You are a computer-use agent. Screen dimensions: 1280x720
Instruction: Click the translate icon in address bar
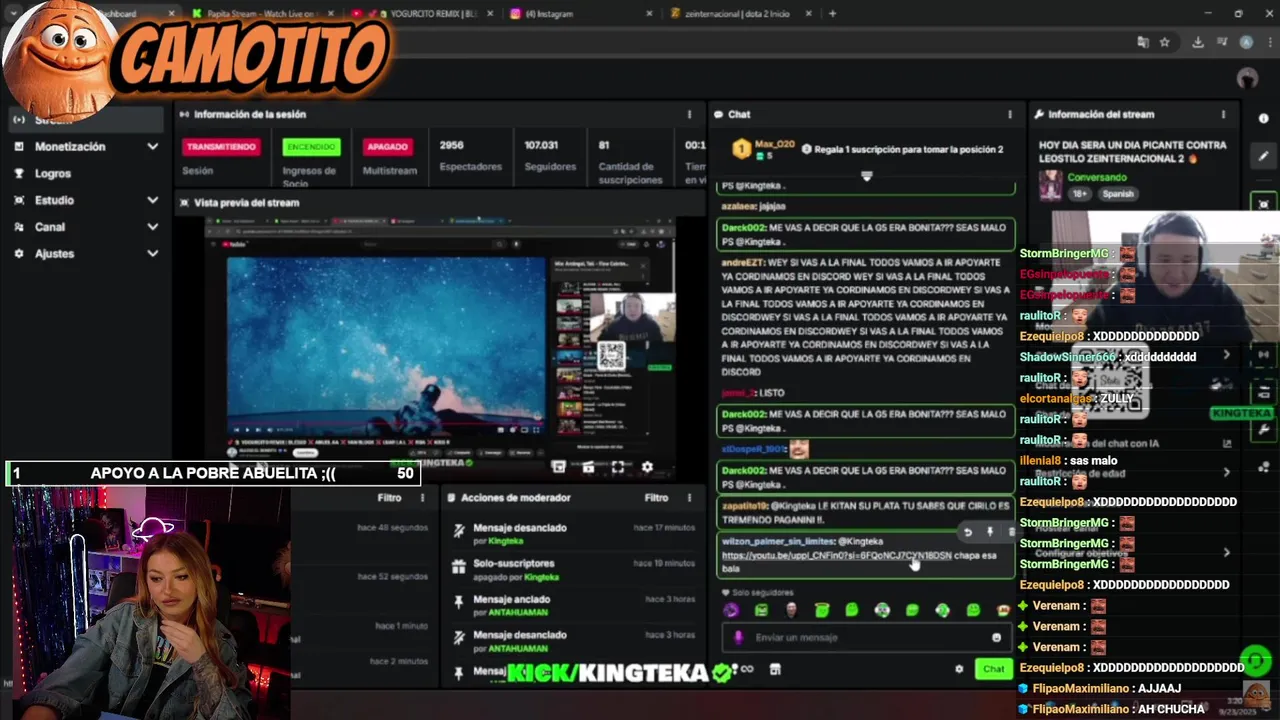point(1142,42)
